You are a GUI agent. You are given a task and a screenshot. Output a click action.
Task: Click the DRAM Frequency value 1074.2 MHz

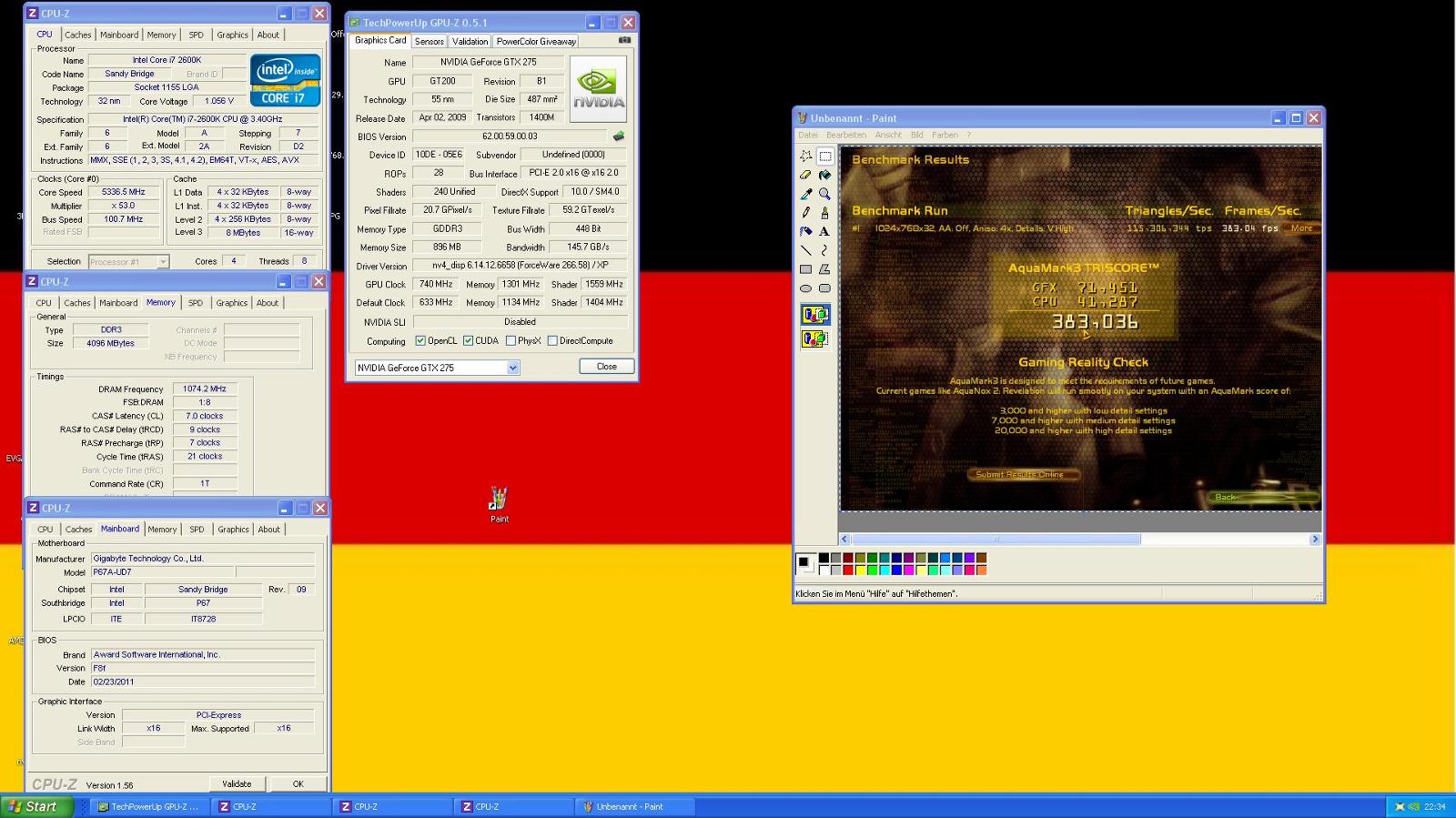tap(204, 389)
